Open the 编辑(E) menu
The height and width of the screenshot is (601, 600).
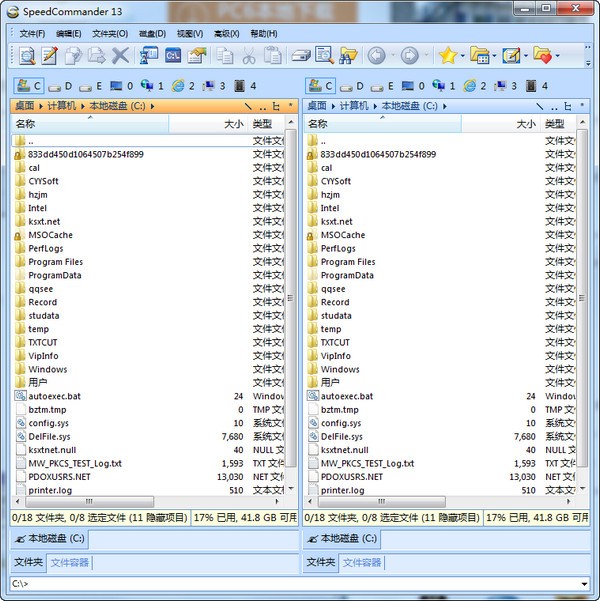coord(69,34)
